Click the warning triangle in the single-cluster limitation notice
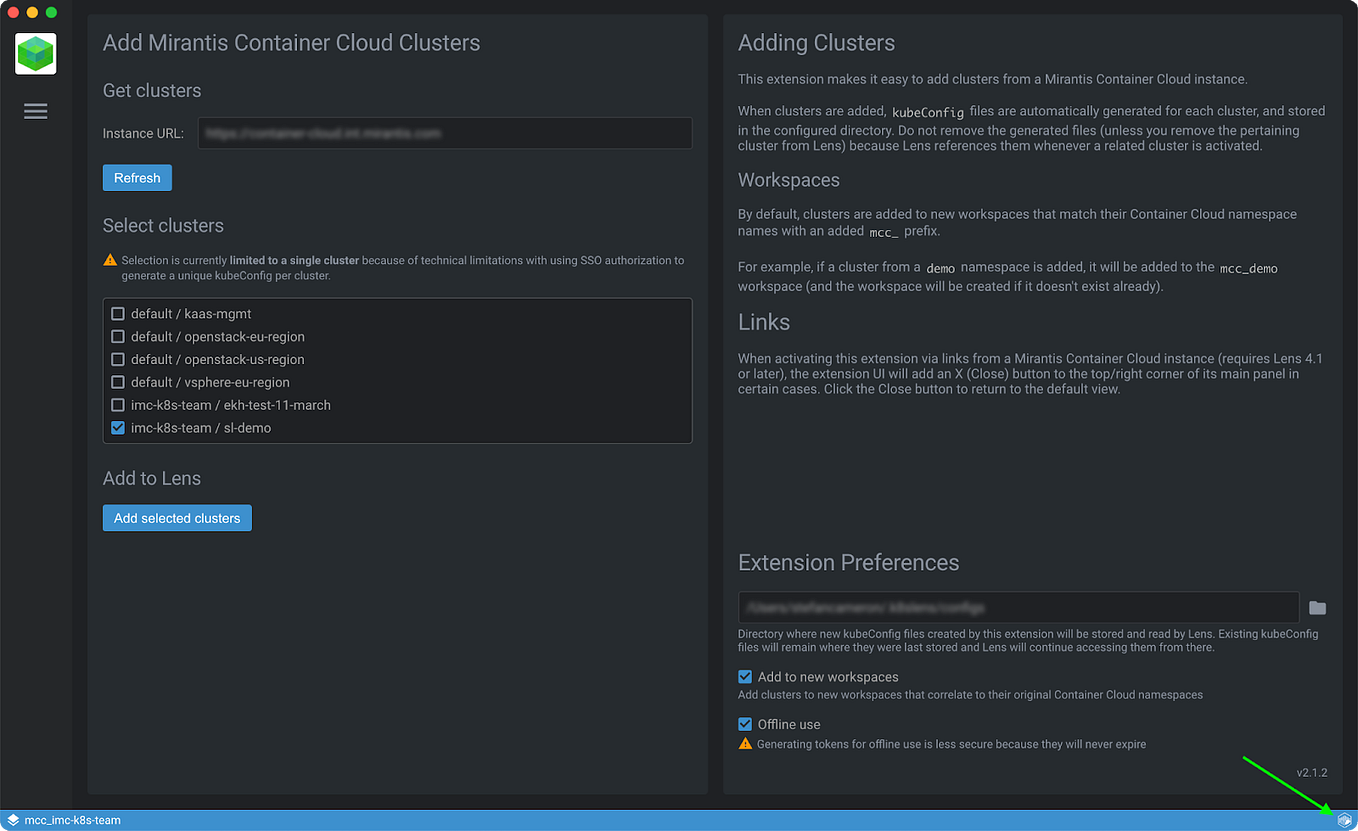 click(x=110, y=259)
